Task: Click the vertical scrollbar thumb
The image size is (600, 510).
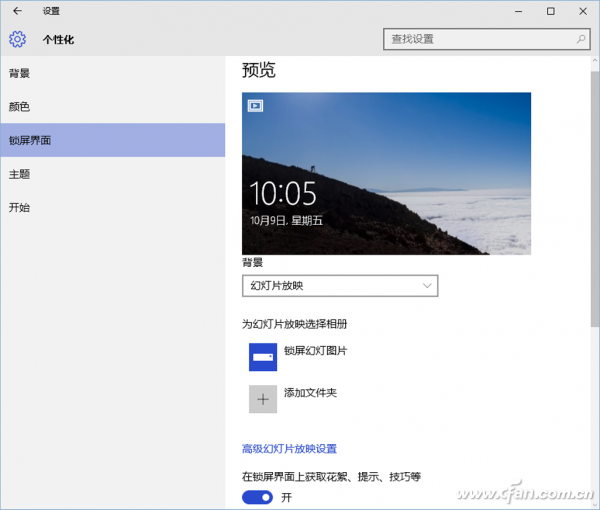Action: click(x=595, y=199)
